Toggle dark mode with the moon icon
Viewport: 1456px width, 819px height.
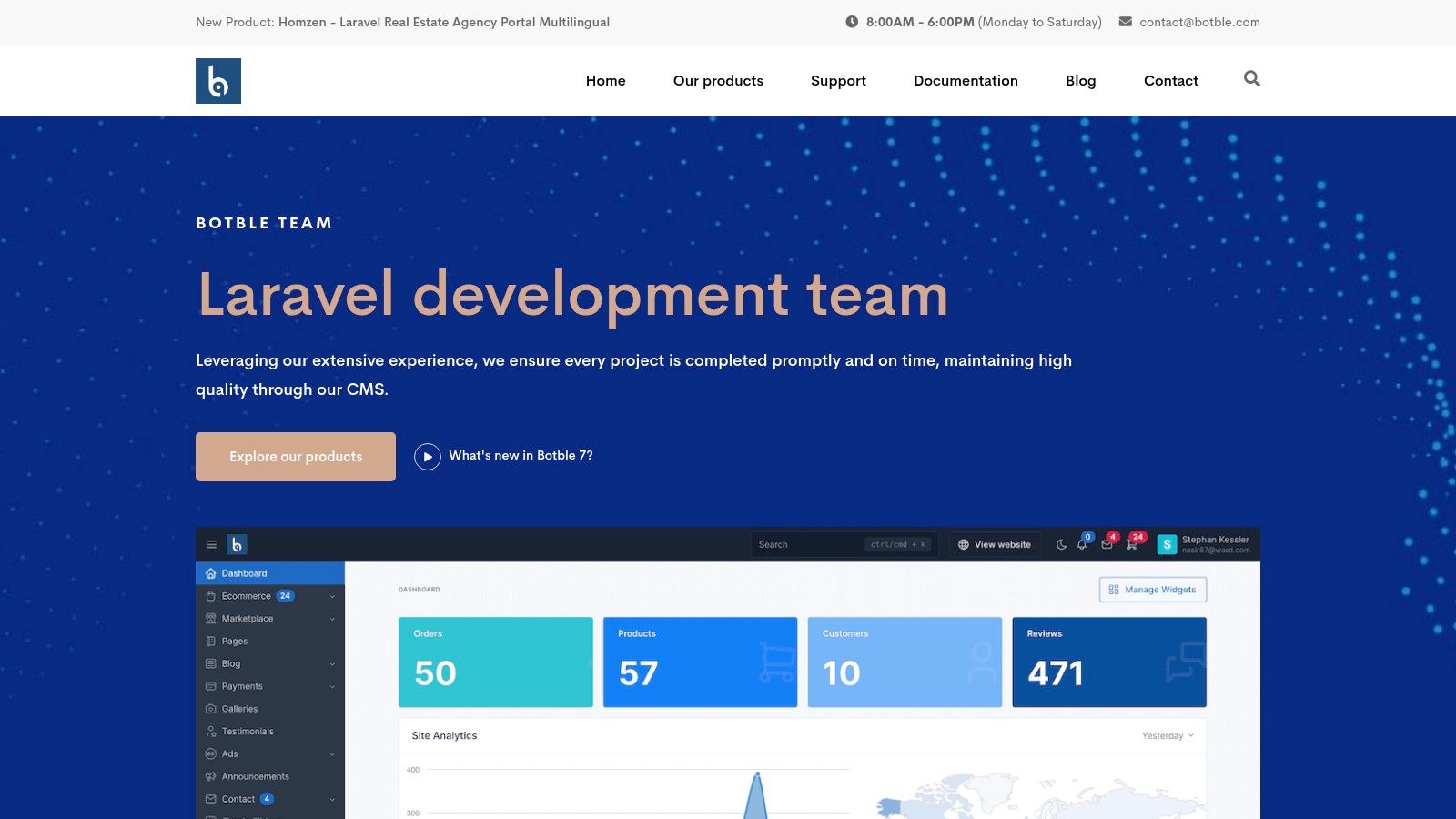(x=1061, y=545)
